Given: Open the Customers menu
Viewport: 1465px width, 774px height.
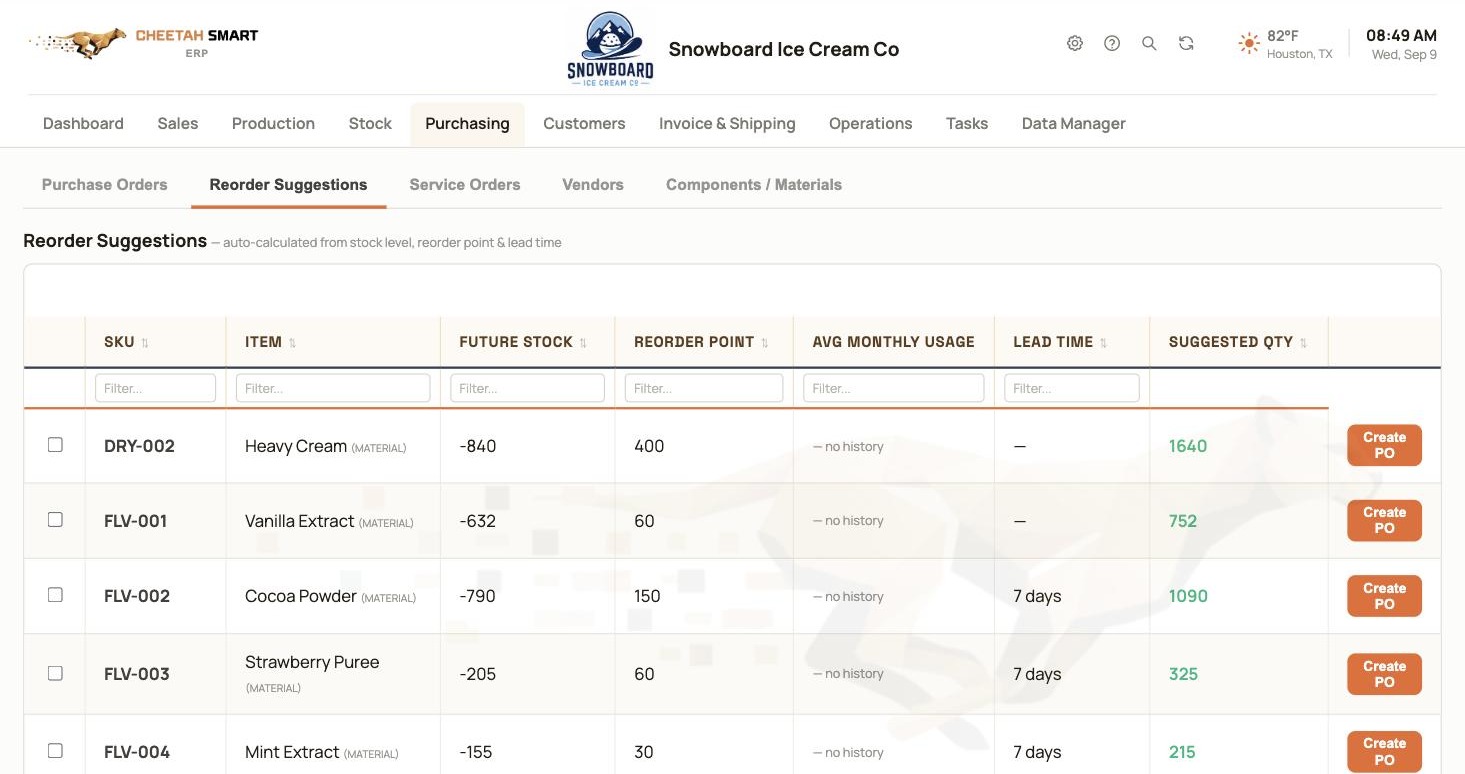Looking at the screenshot, I should (584, 124).
